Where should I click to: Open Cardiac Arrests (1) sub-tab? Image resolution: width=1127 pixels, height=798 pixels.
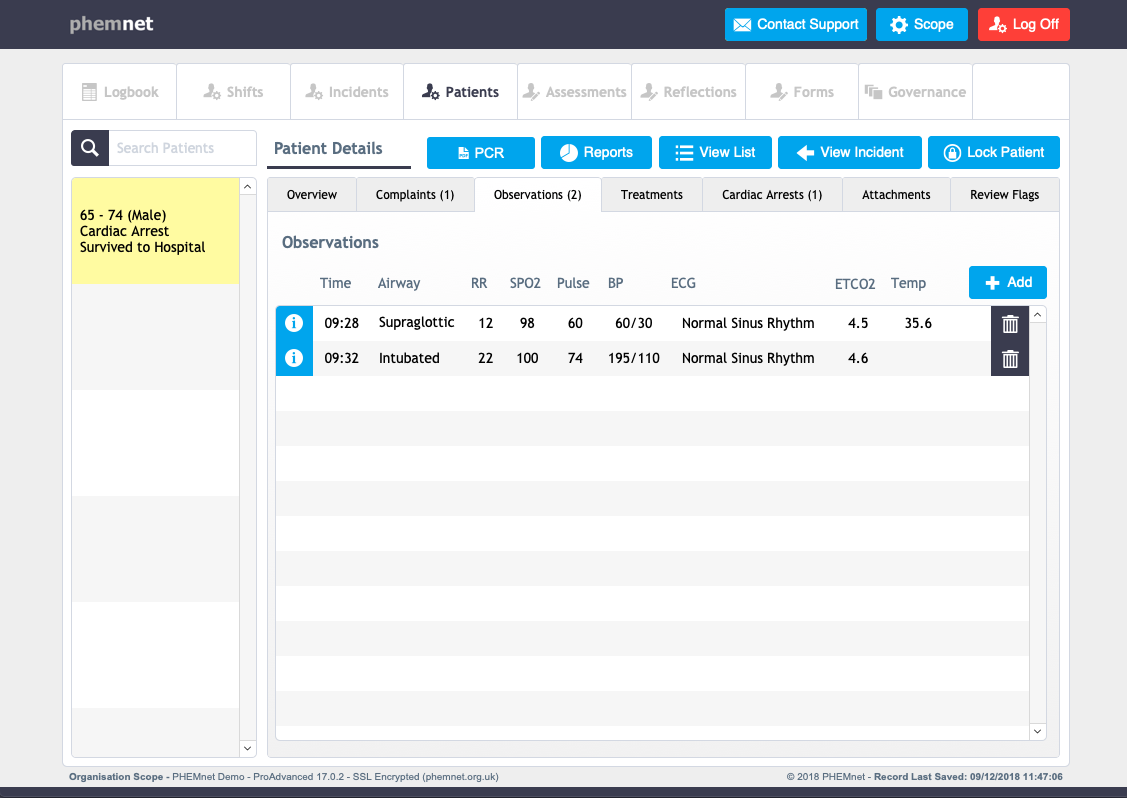click(772, 195)
